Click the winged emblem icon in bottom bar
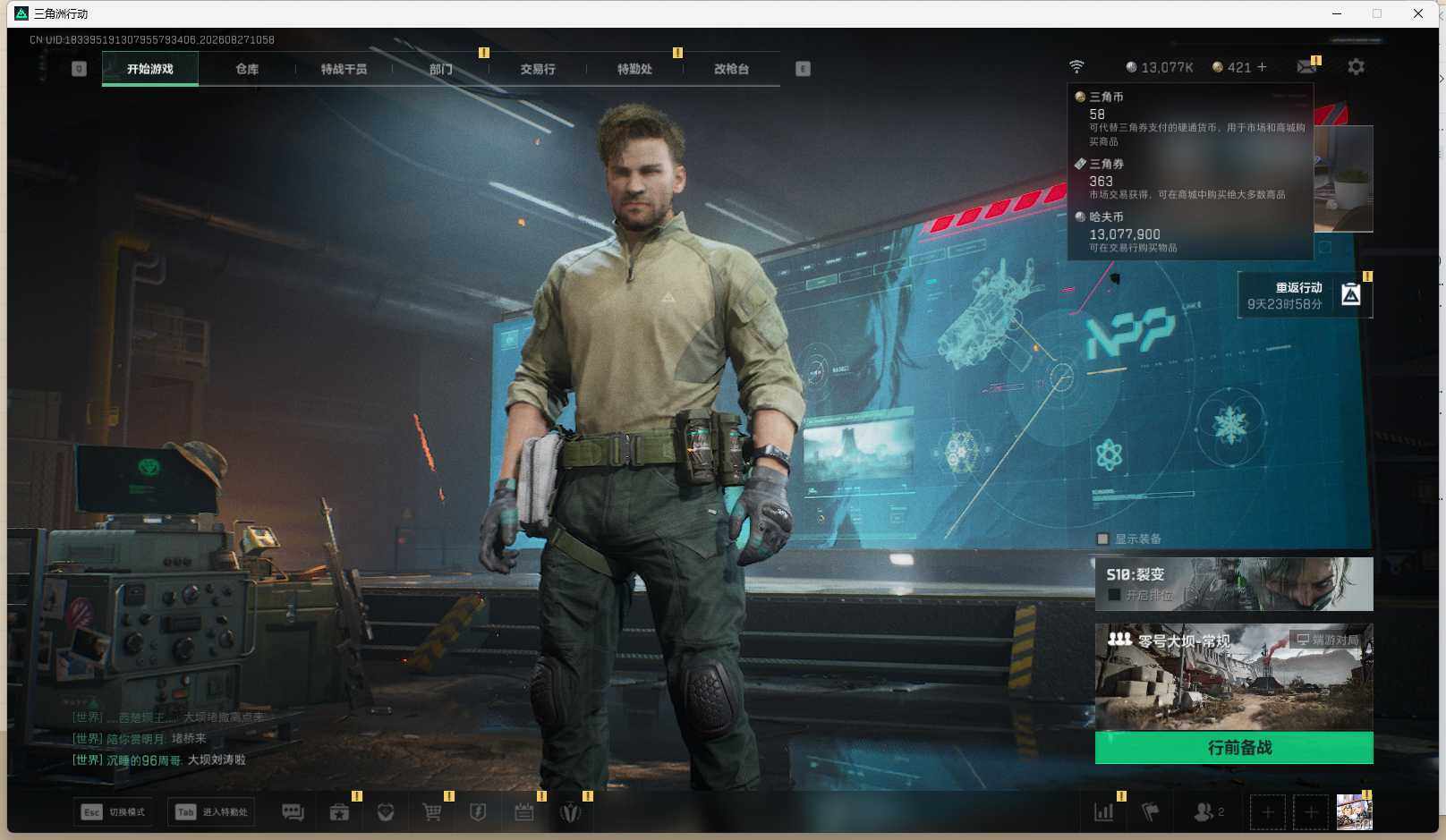 click(x=571, y=812)
